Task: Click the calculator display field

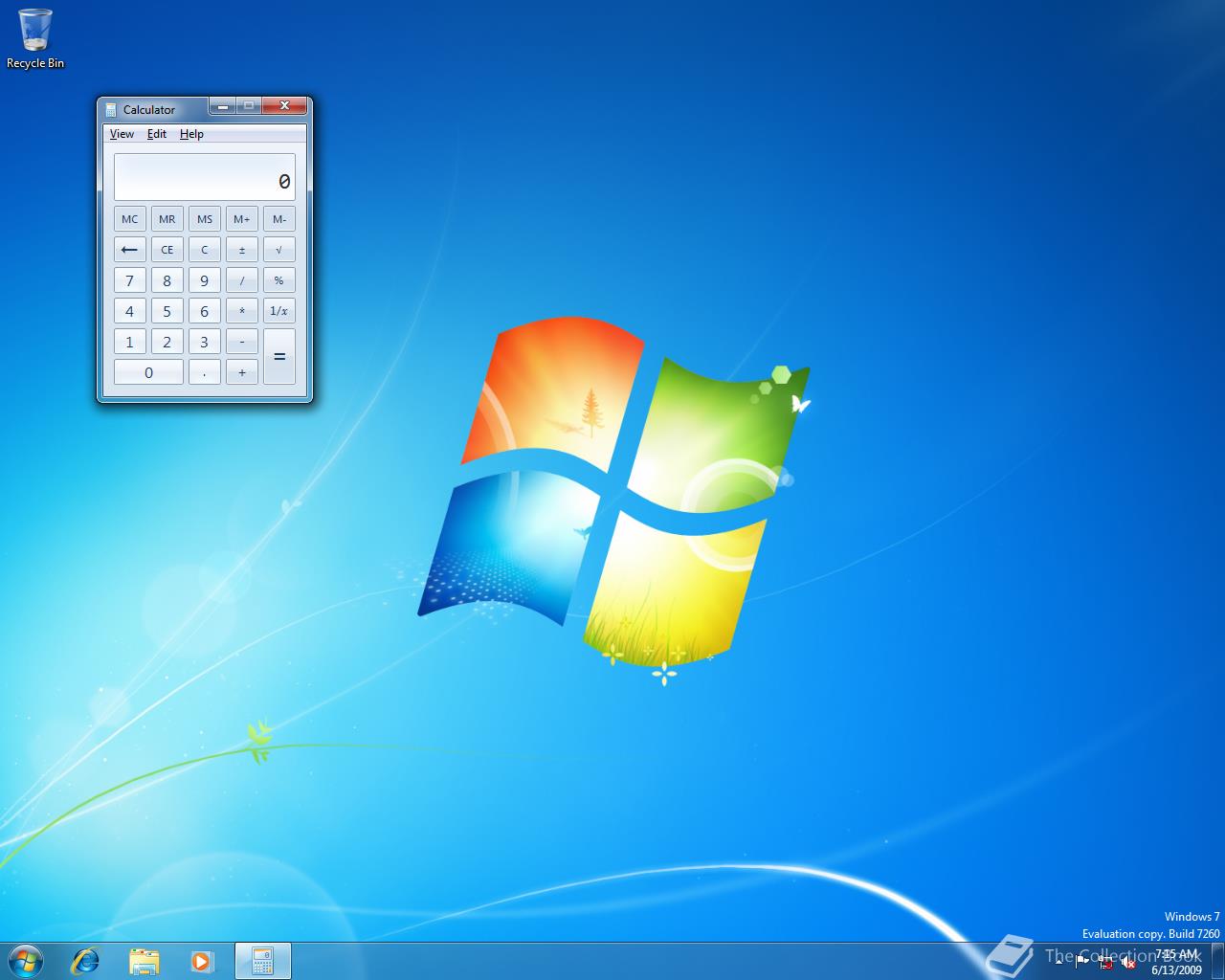Action: [205, 177]
